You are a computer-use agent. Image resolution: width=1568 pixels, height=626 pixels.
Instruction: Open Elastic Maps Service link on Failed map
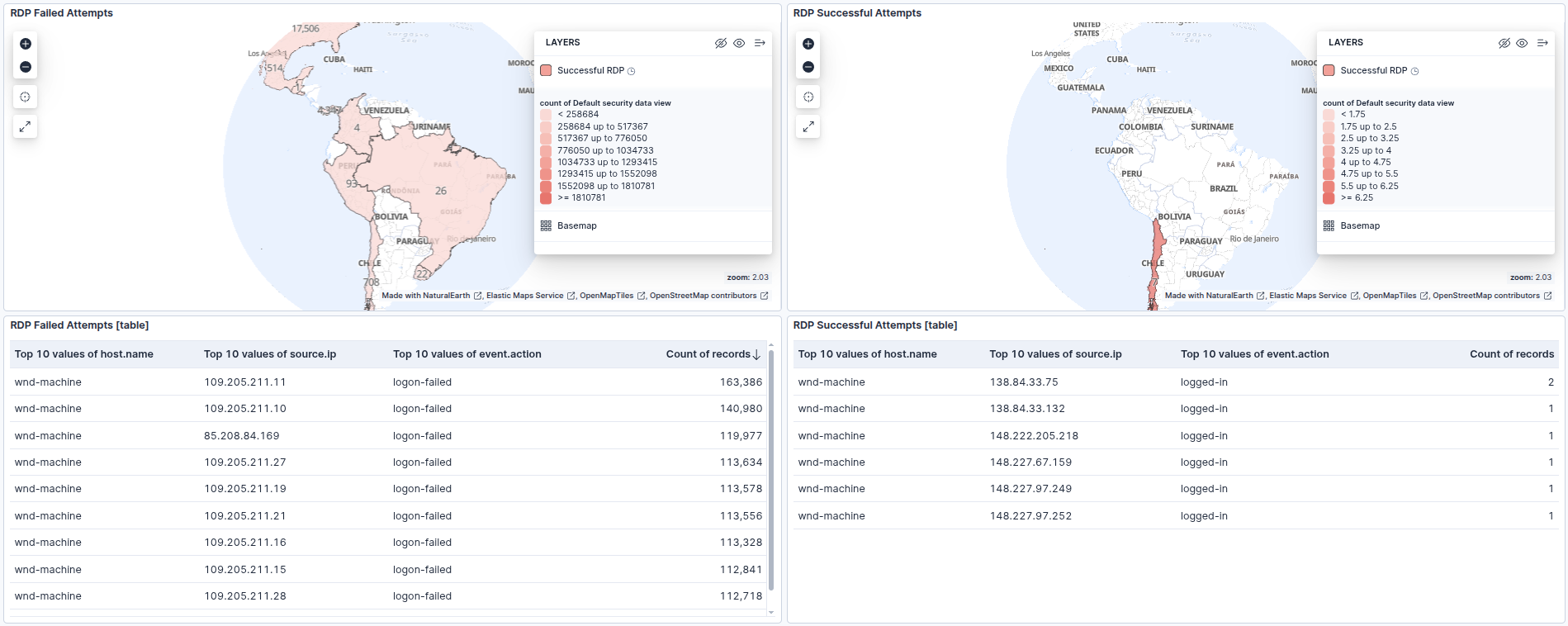pos(531,296)
